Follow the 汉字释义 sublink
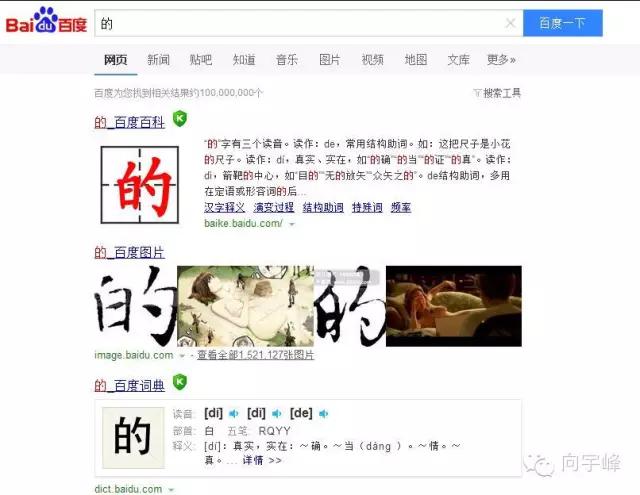 pos(224,207)
